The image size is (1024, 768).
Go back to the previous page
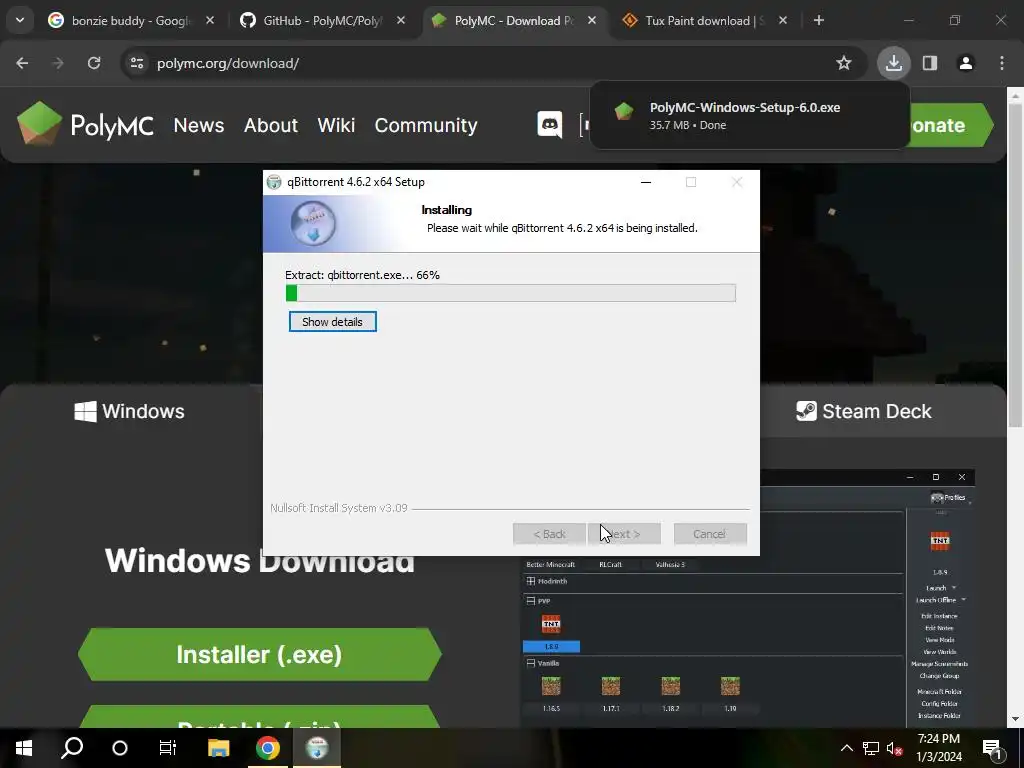tap(22, 63)
